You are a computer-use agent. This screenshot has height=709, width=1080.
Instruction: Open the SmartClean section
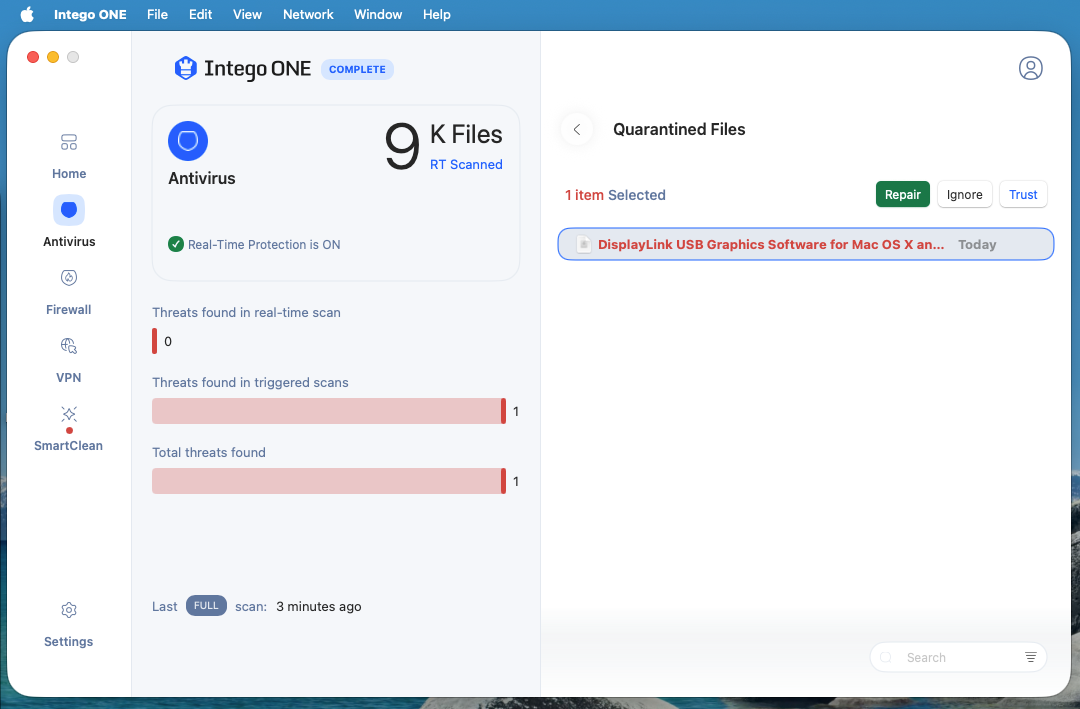pyautogui.click(x=69, y=428)
